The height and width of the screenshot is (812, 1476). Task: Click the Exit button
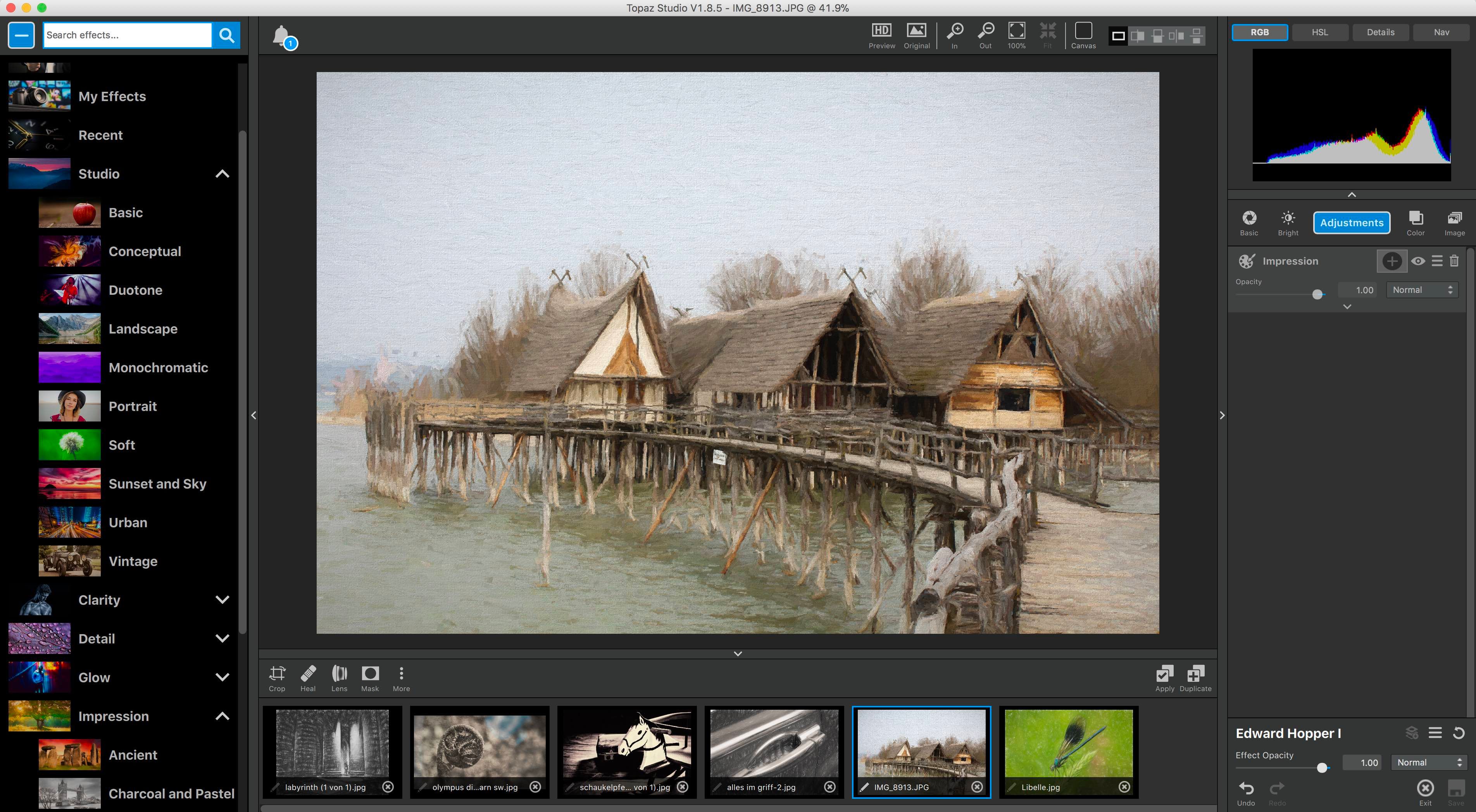point(1425,793)
